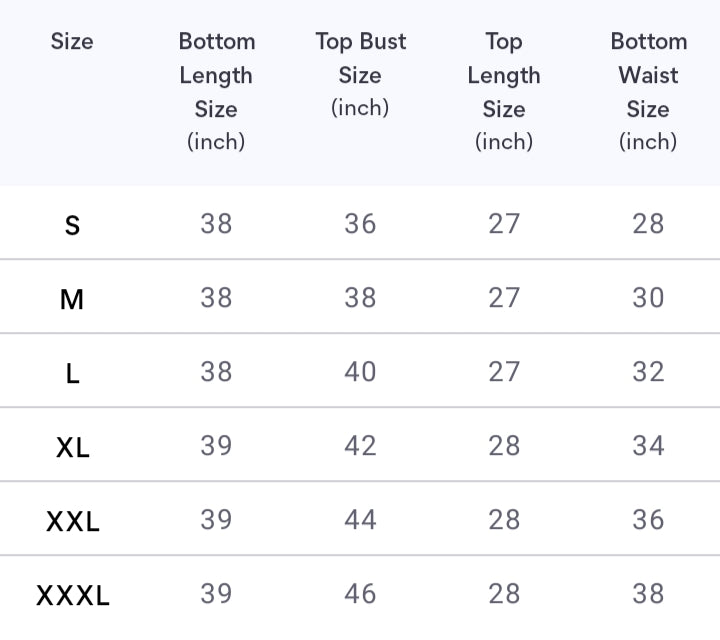Viewport: 720px width, 640px height.
Task: Click bust size 36 in S row
Action: pyautogui.click(x=360, y=224)
